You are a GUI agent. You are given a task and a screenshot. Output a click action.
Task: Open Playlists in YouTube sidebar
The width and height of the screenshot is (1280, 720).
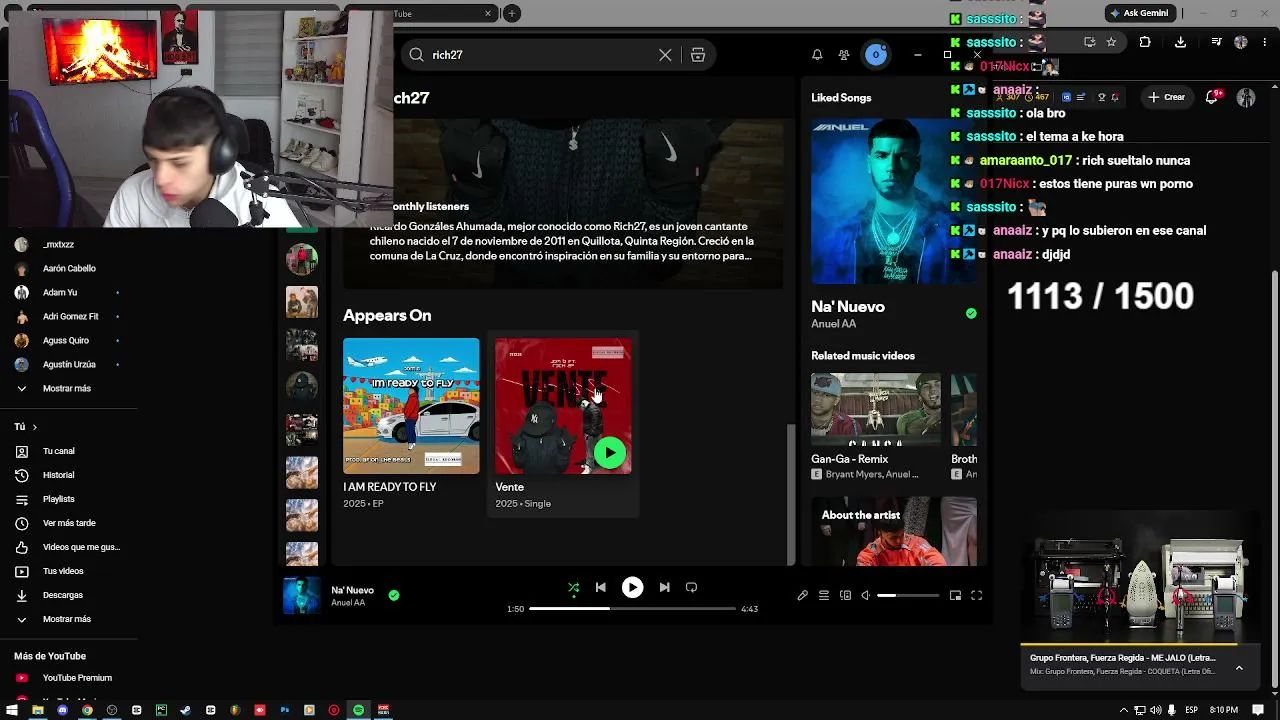59,499
